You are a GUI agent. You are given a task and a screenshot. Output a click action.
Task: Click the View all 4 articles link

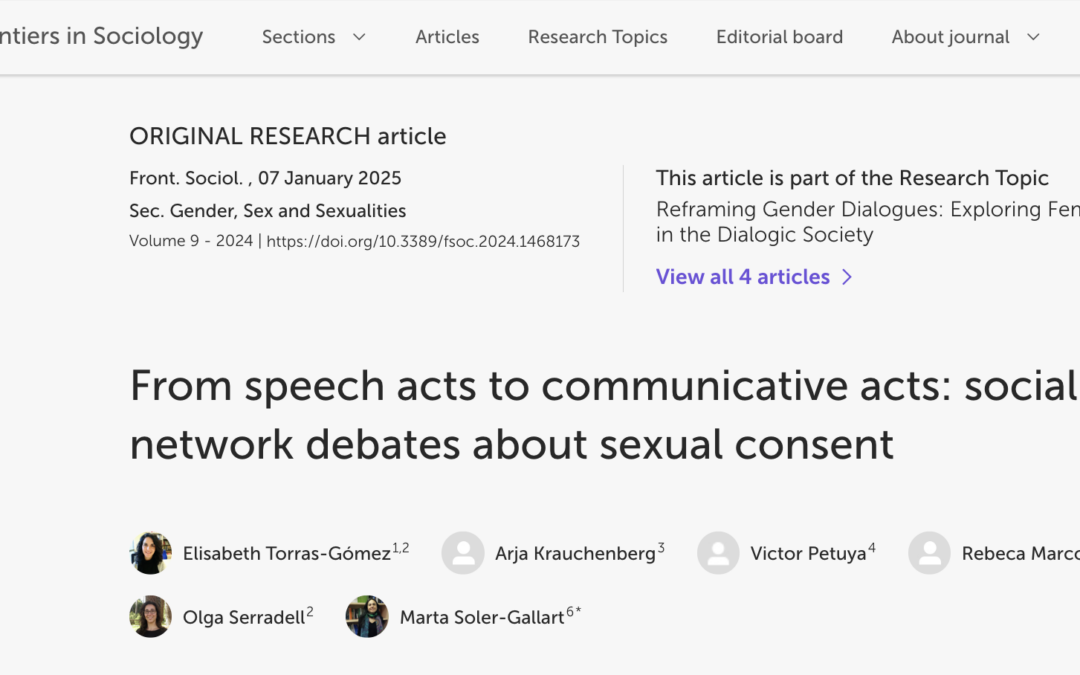(743, 277)
